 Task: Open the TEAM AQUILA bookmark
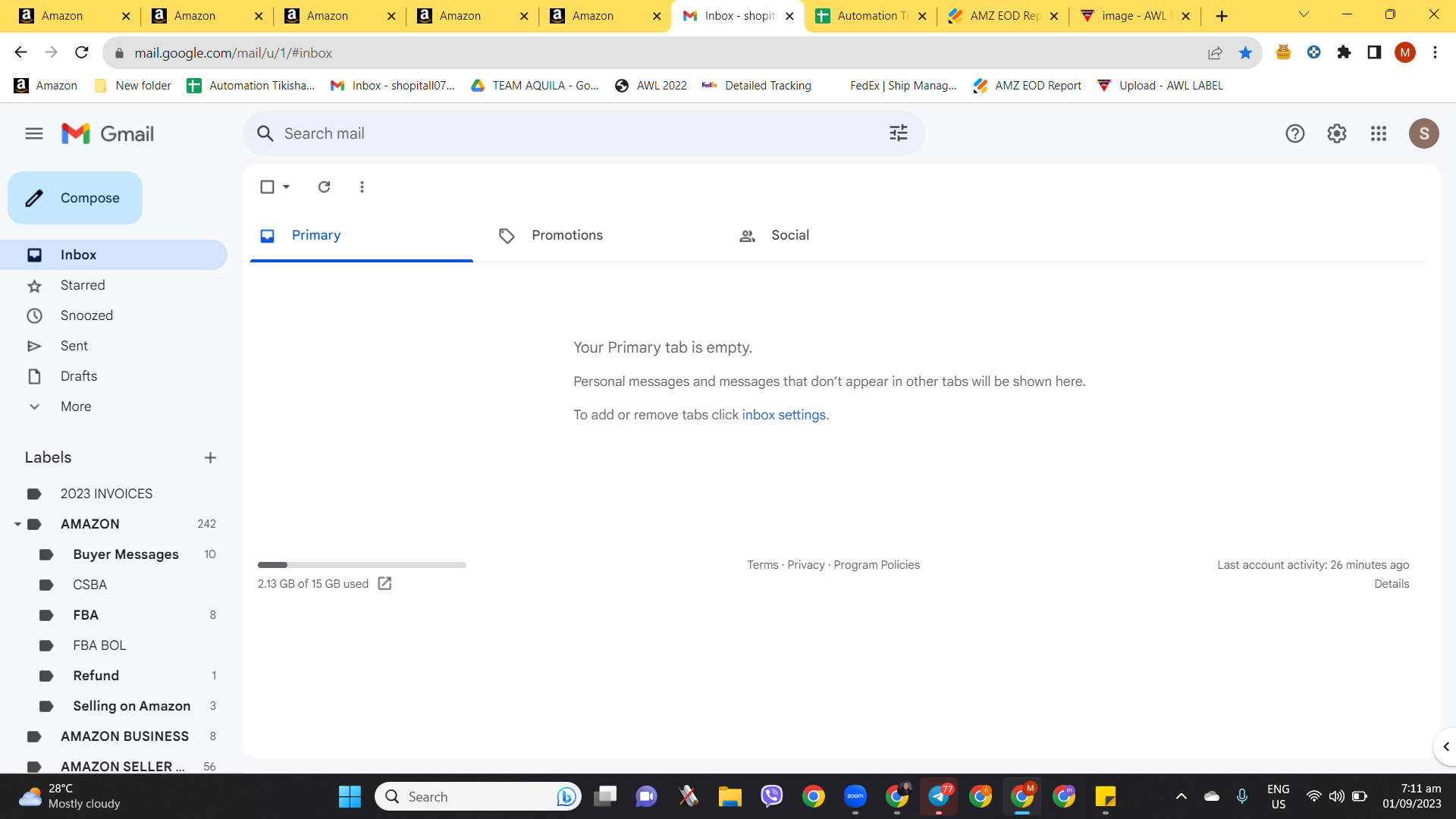point(535,86)
